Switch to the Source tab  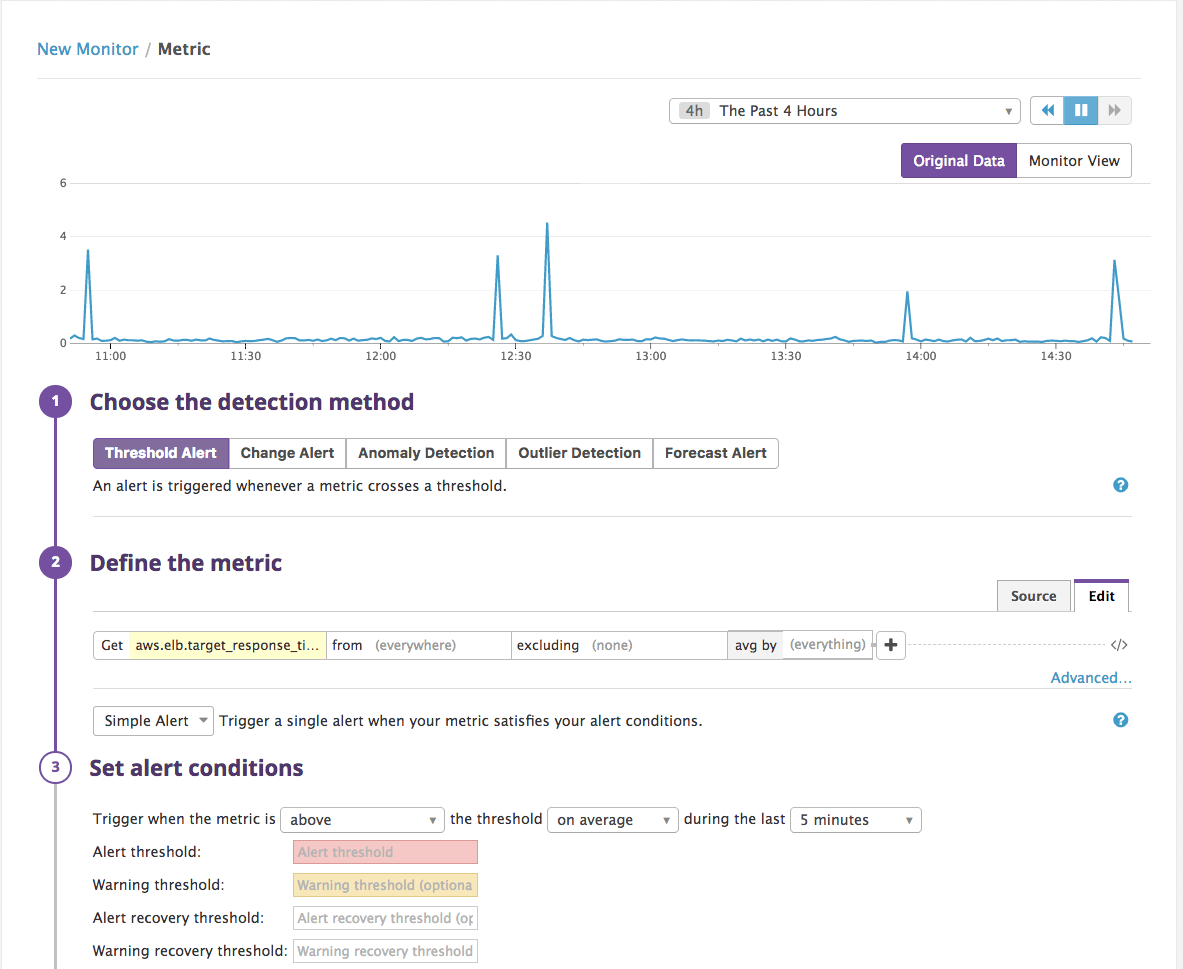coord(1033,596)
